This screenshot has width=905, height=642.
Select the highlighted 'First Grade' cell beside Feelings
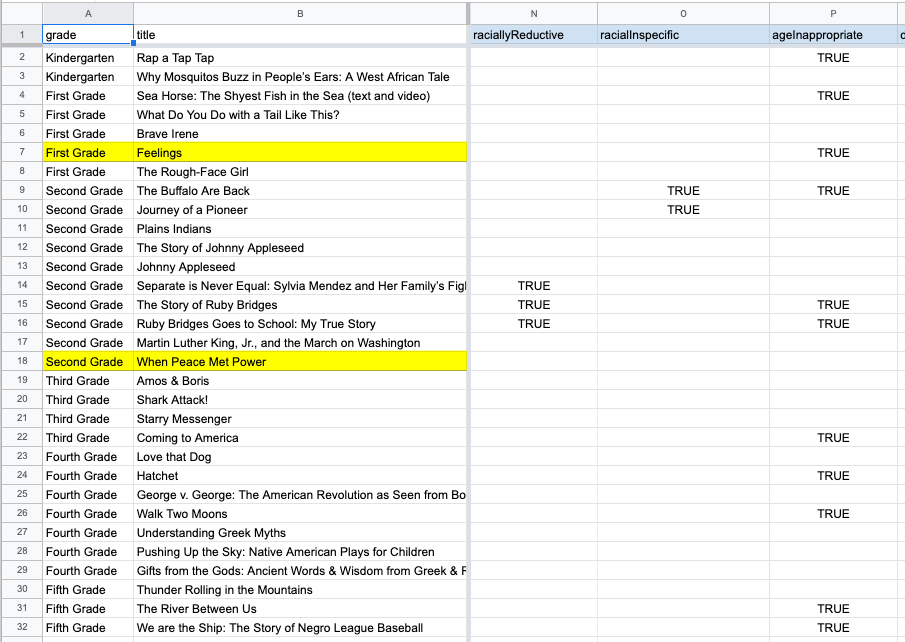point(88,152)
